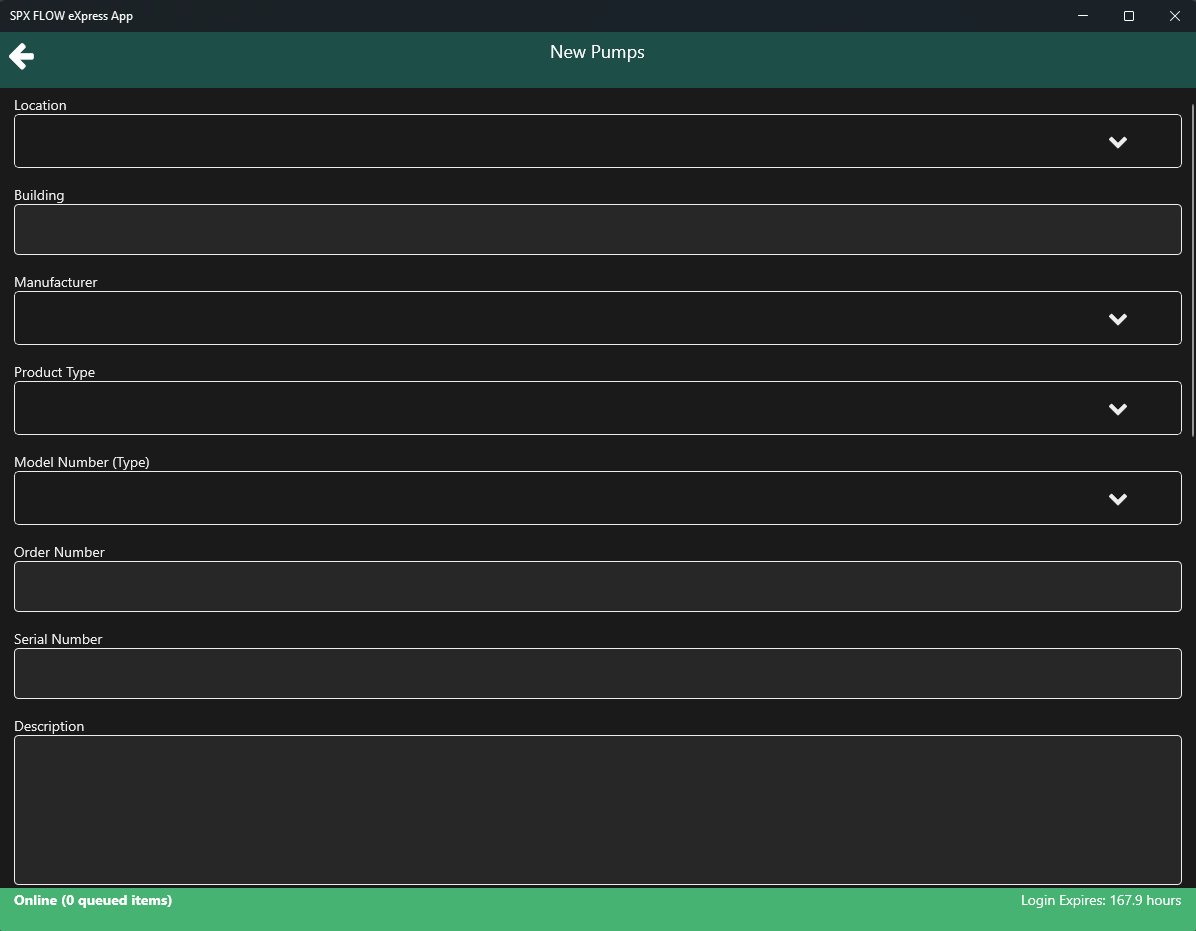Minimize the SPX FLOW eXpress App window

tap(1082, 16)
